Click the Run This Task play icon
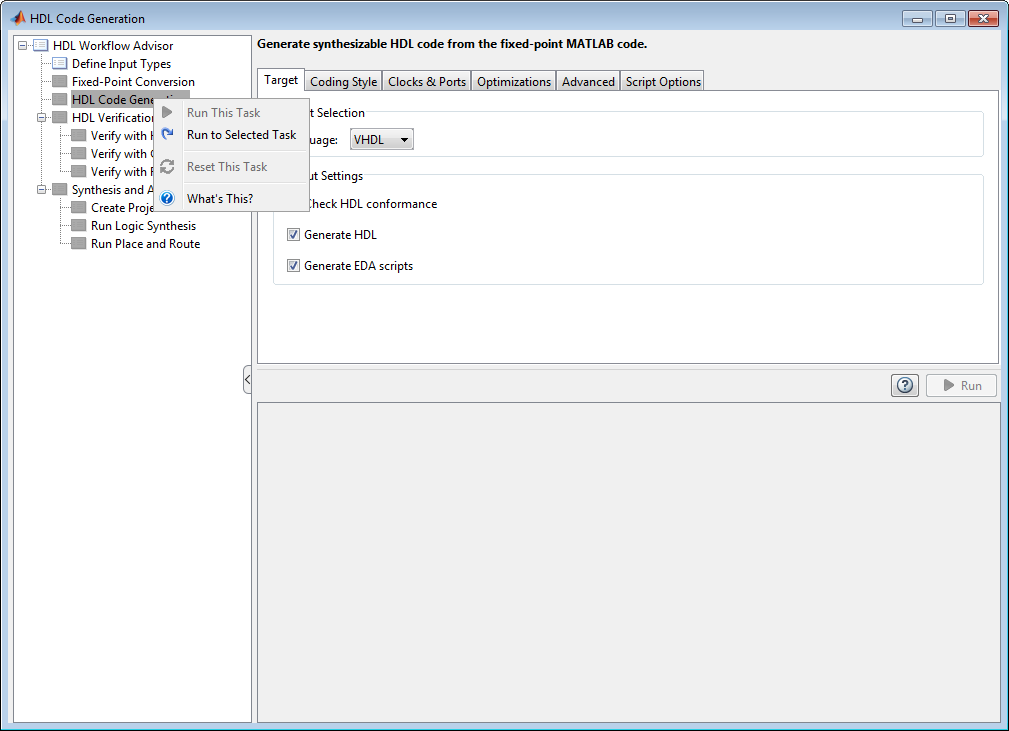The image size is (1009, 731). click(x=167, y=113)
